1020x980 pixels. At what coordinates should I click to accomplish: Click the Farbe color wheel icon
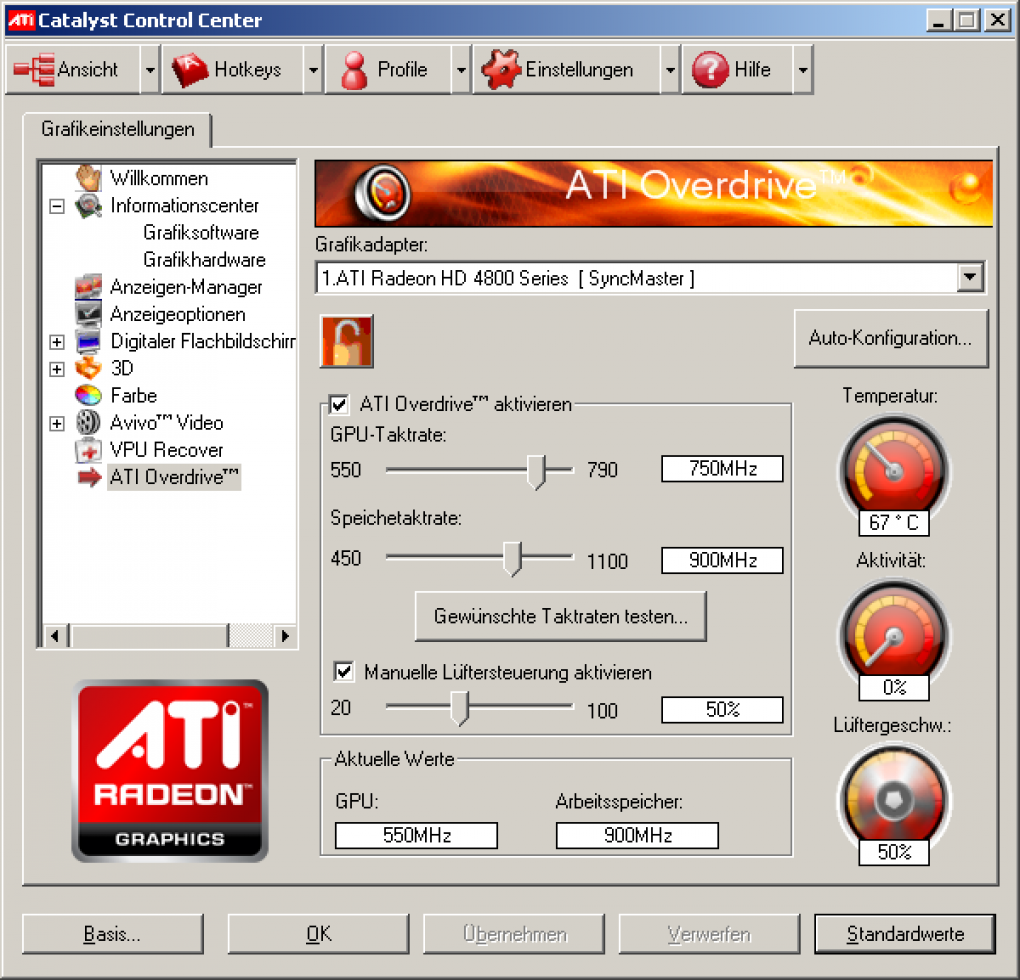pyautogui.click(x=88, y=395)
